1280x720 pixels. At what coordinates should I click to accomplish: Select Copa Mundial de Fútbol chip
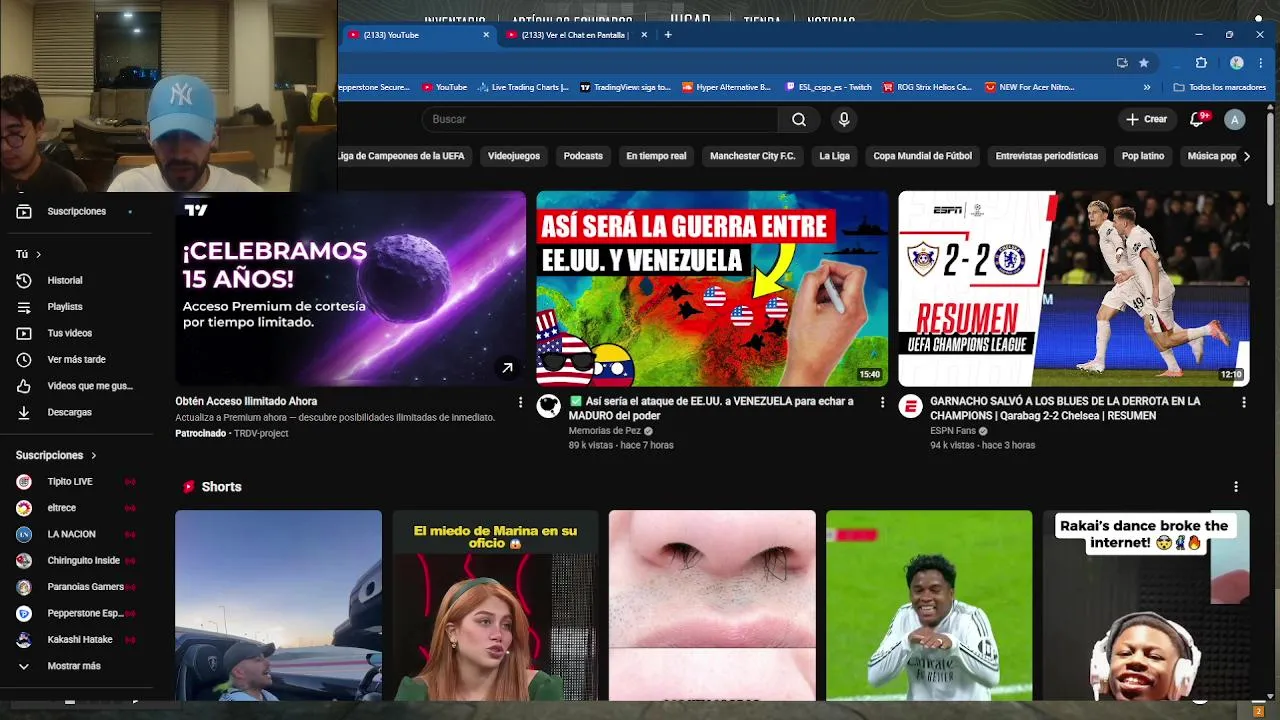pyautogui.click(x=922, y=156)
